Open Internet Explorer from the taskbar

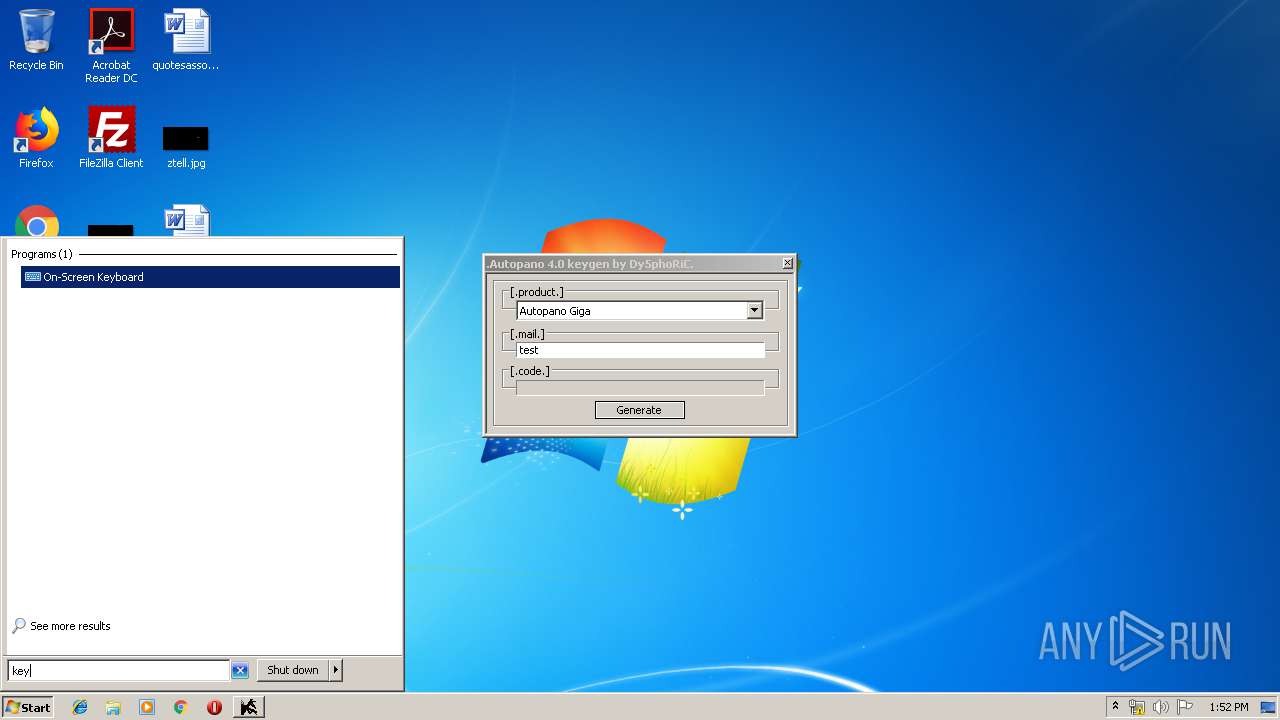coord(80,707)
